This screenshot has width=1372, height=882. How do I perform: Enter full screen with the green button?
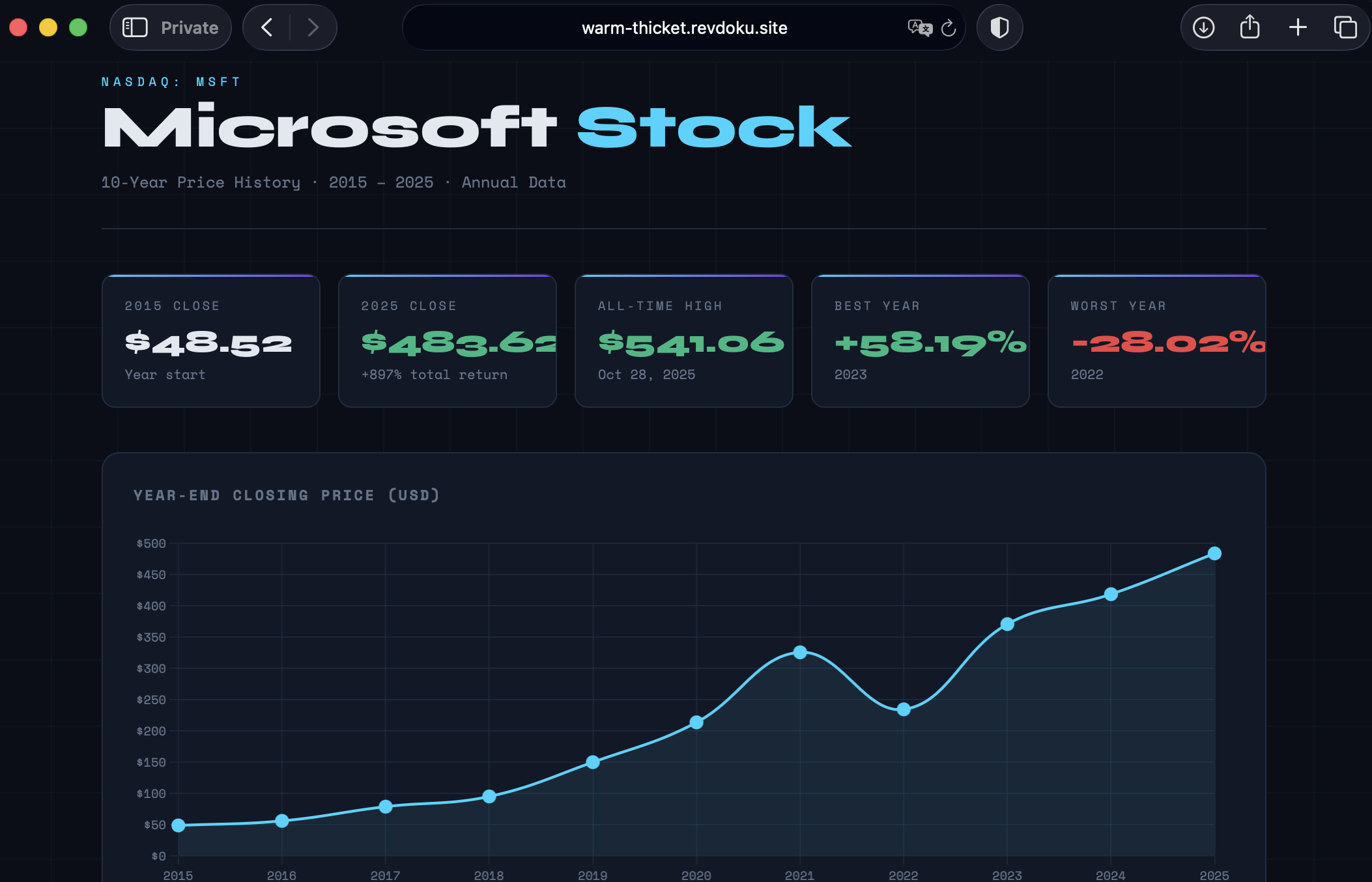[78, 27]
